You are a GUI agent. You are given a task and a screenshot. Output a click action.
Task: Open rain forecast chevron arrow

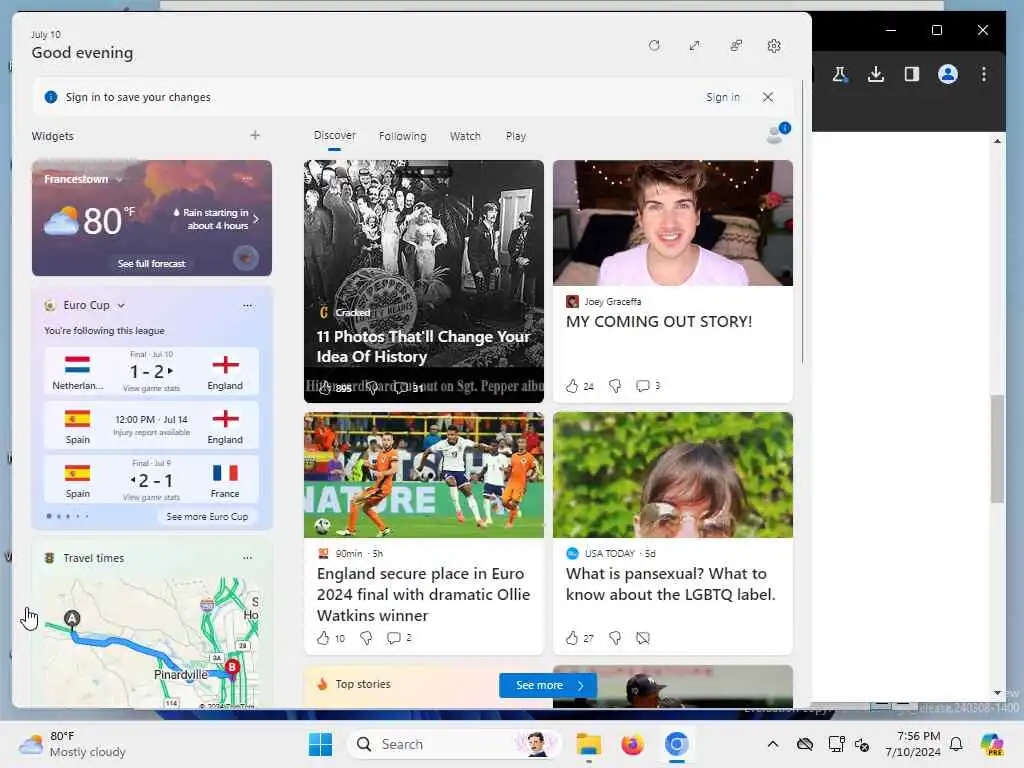point(256,219)
